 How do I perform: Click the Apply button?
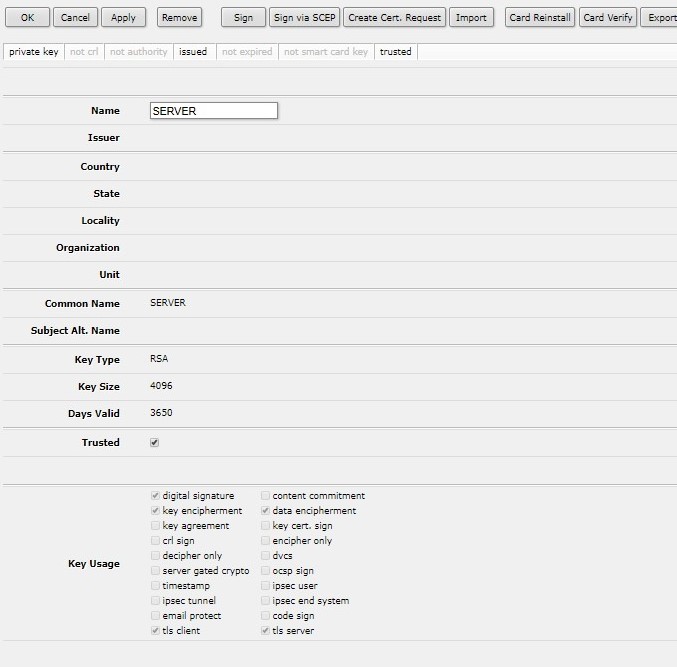[123, 18]
